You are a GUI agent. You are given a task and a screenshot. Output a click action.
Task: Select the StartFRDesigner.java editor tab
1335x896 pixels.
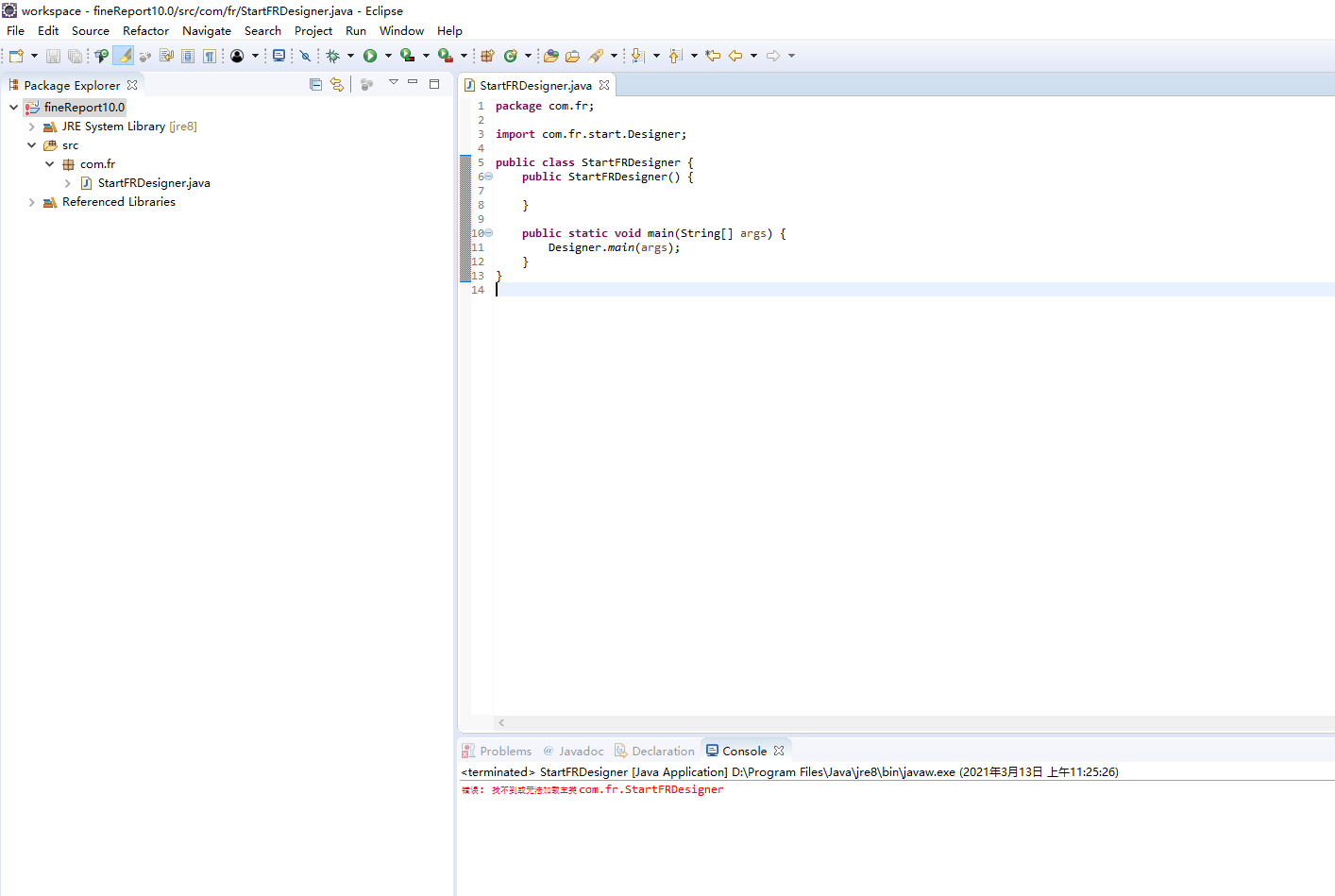click(535, 85)
